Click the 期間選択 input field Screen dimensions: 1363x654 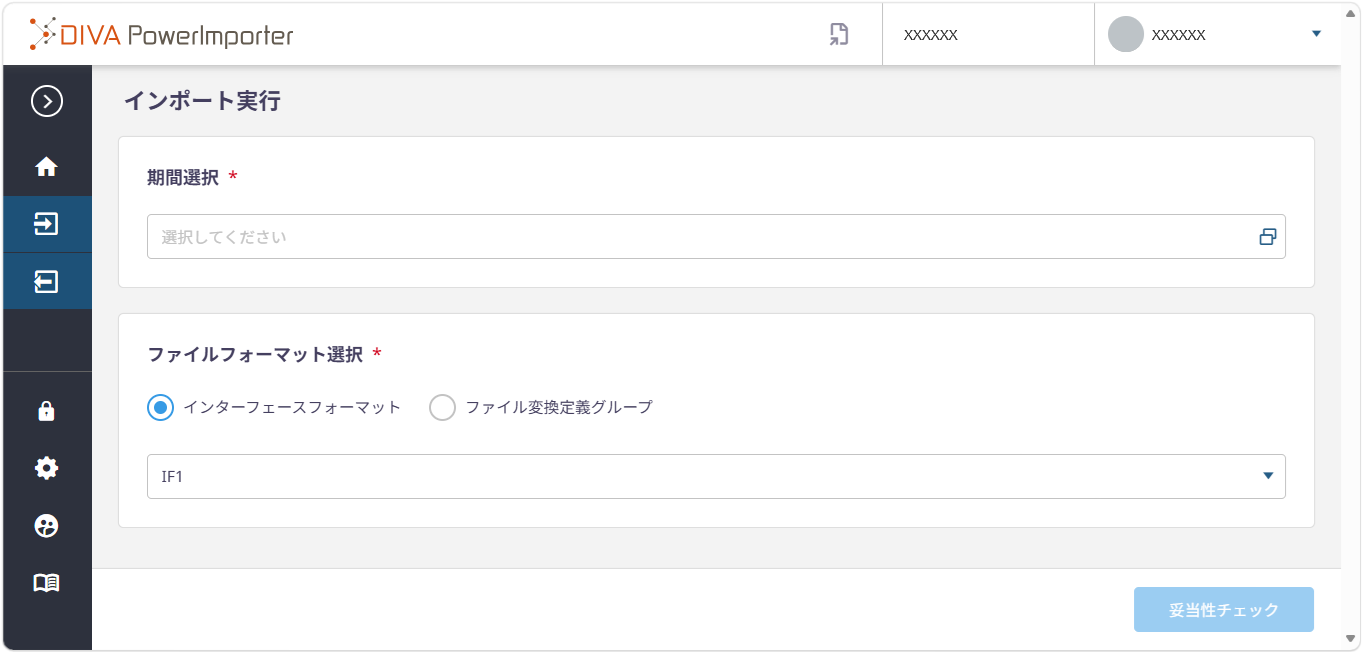tap(716, 237)
